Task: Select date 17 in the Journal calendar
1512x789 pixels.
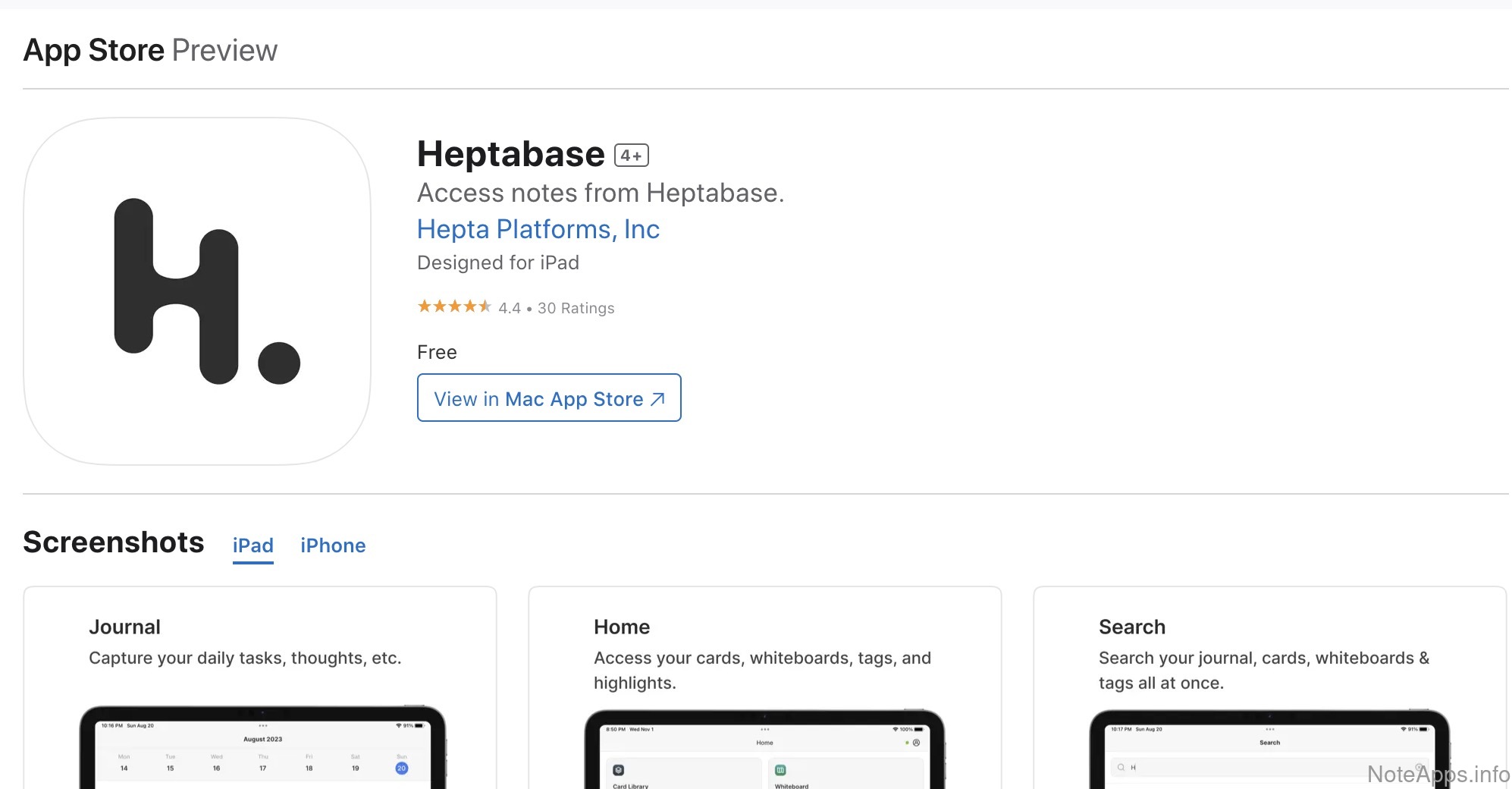Action: coord(263,768)
